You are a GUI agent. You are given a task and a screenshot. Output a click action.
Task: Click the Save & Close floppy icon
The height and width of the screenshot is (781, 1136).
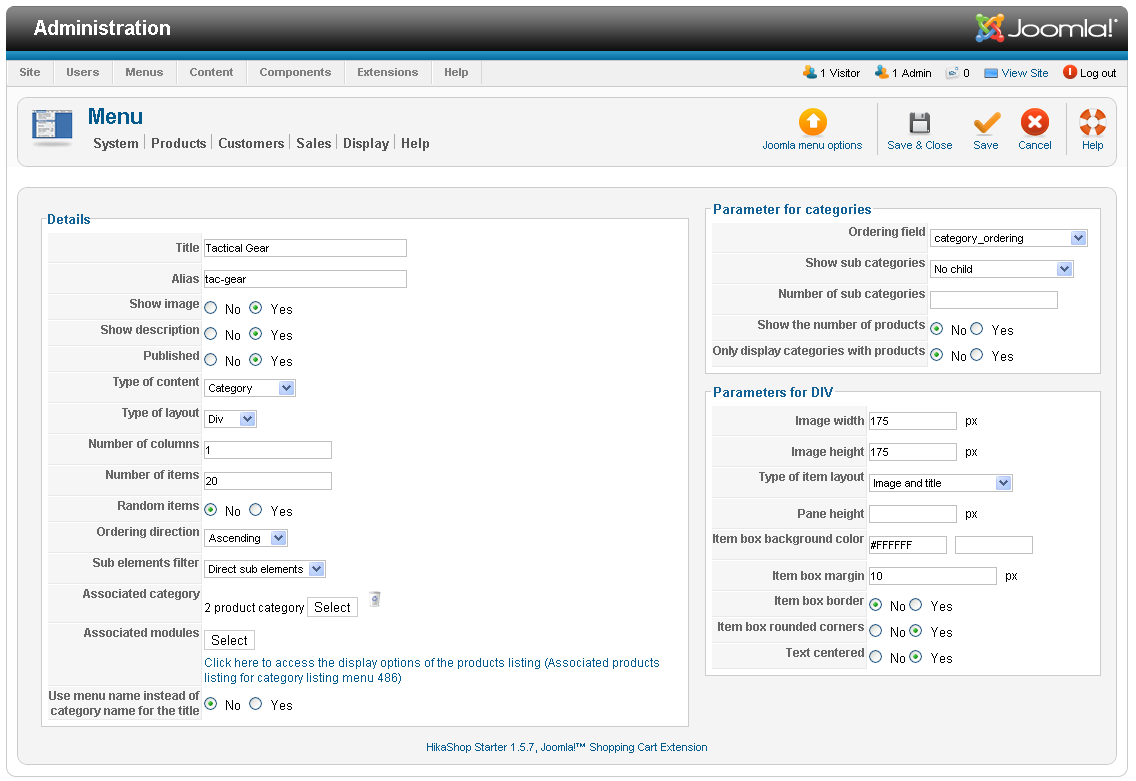click(x=919, y=122)
